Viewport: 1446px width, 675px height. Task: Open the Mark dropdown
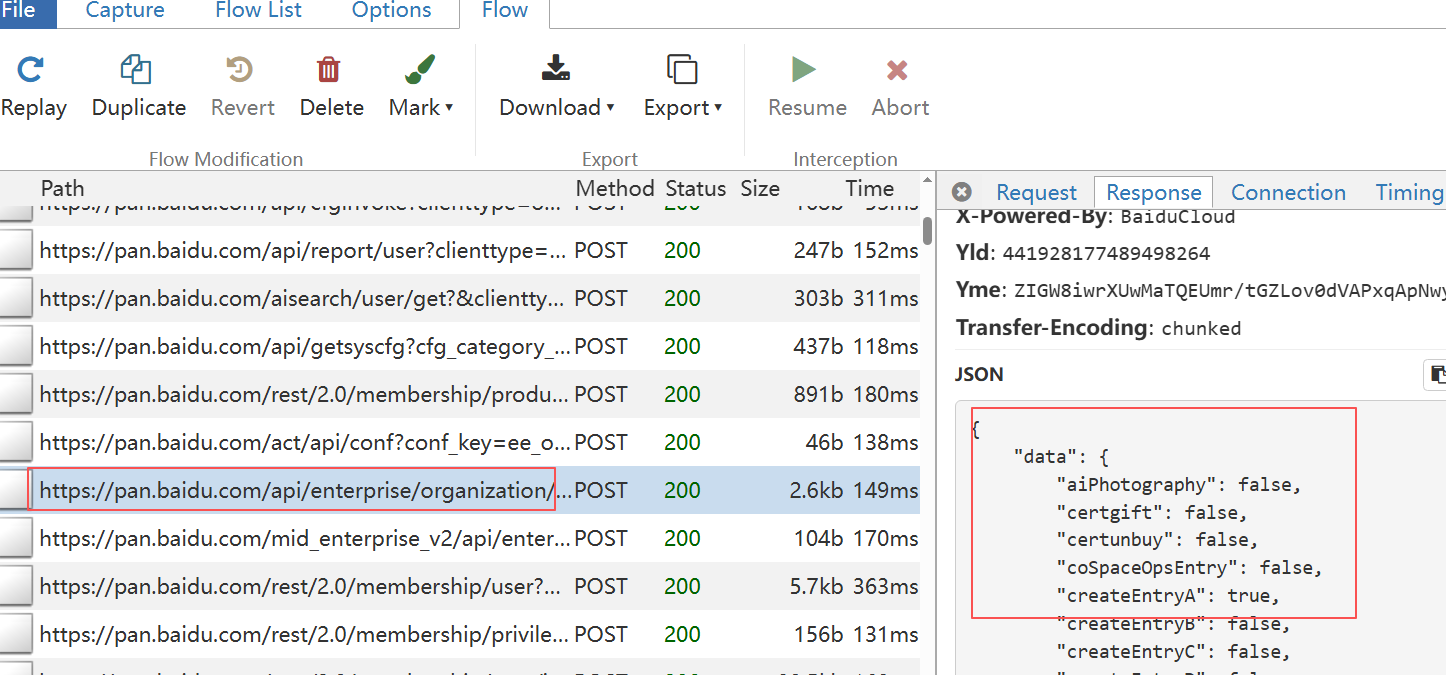(x=421, y=87)
